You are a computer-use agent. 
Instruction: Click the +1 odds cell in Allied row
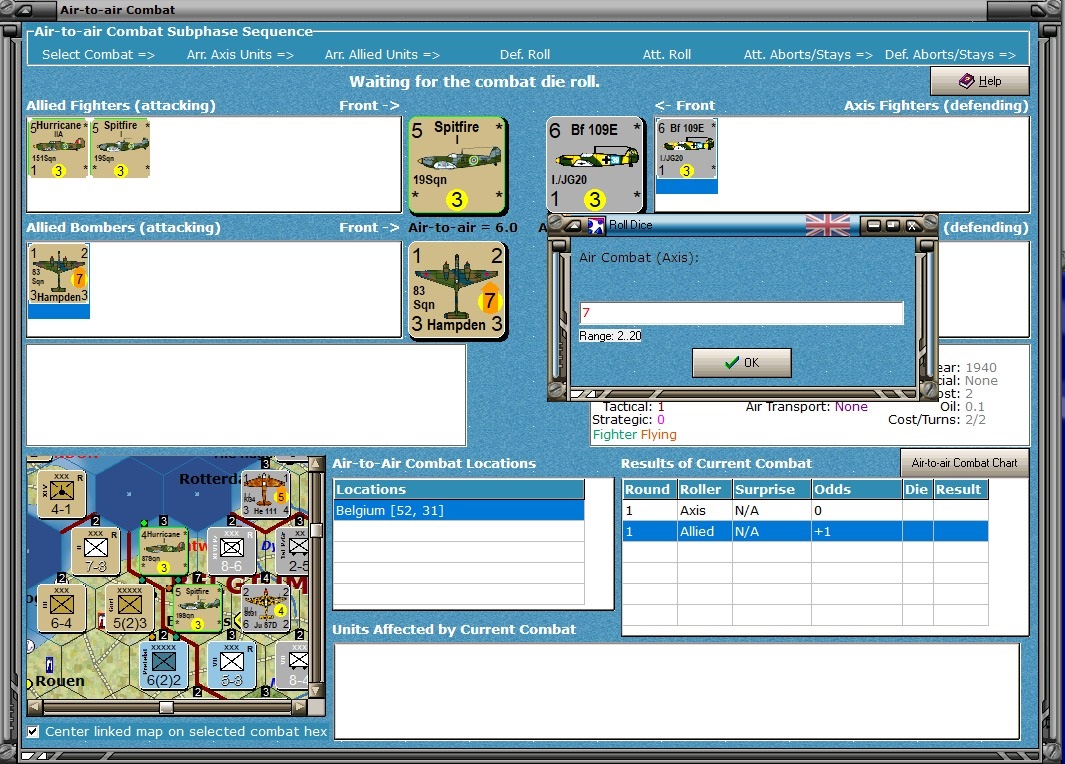[856, 531]
